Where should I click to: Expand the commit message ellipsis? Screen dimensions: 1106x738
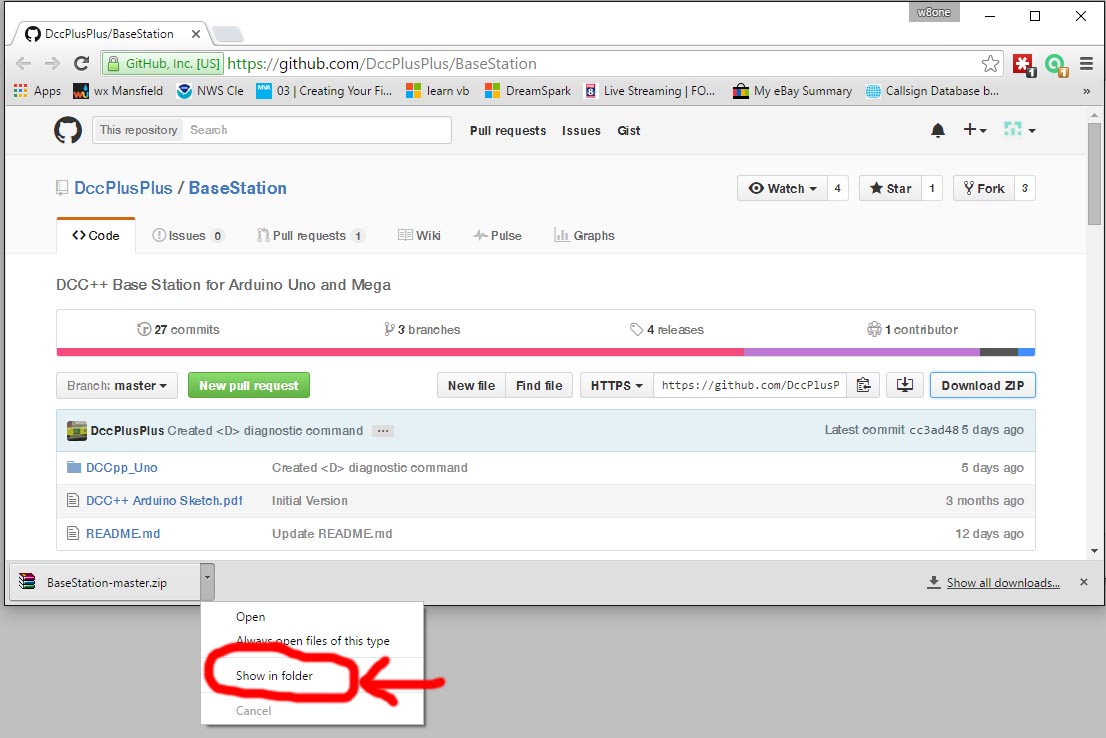[383, 430]
